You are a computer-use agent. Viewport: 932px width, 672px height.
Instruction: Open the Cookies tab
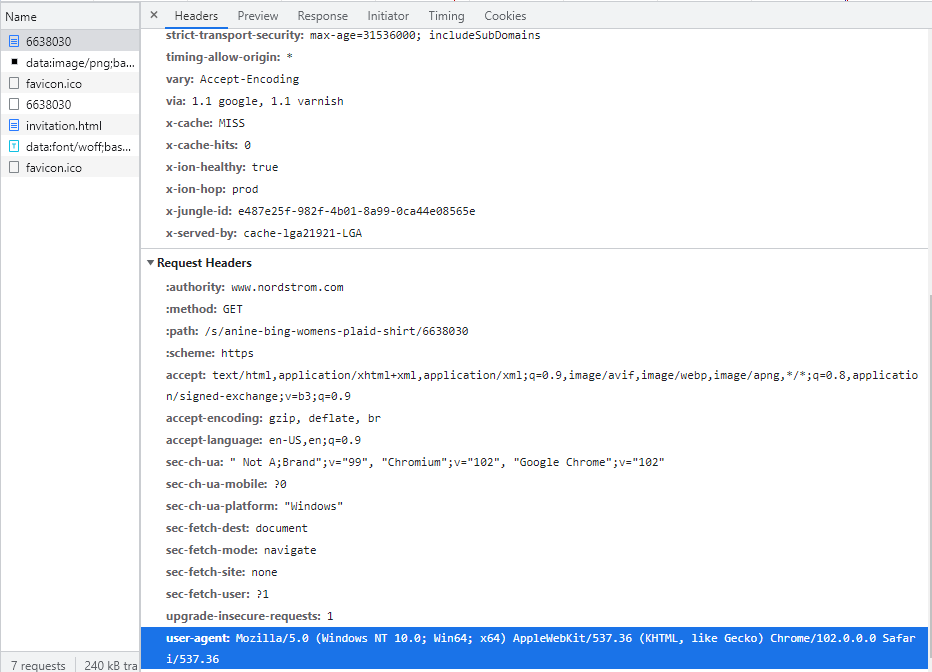[x=505, y=16]
